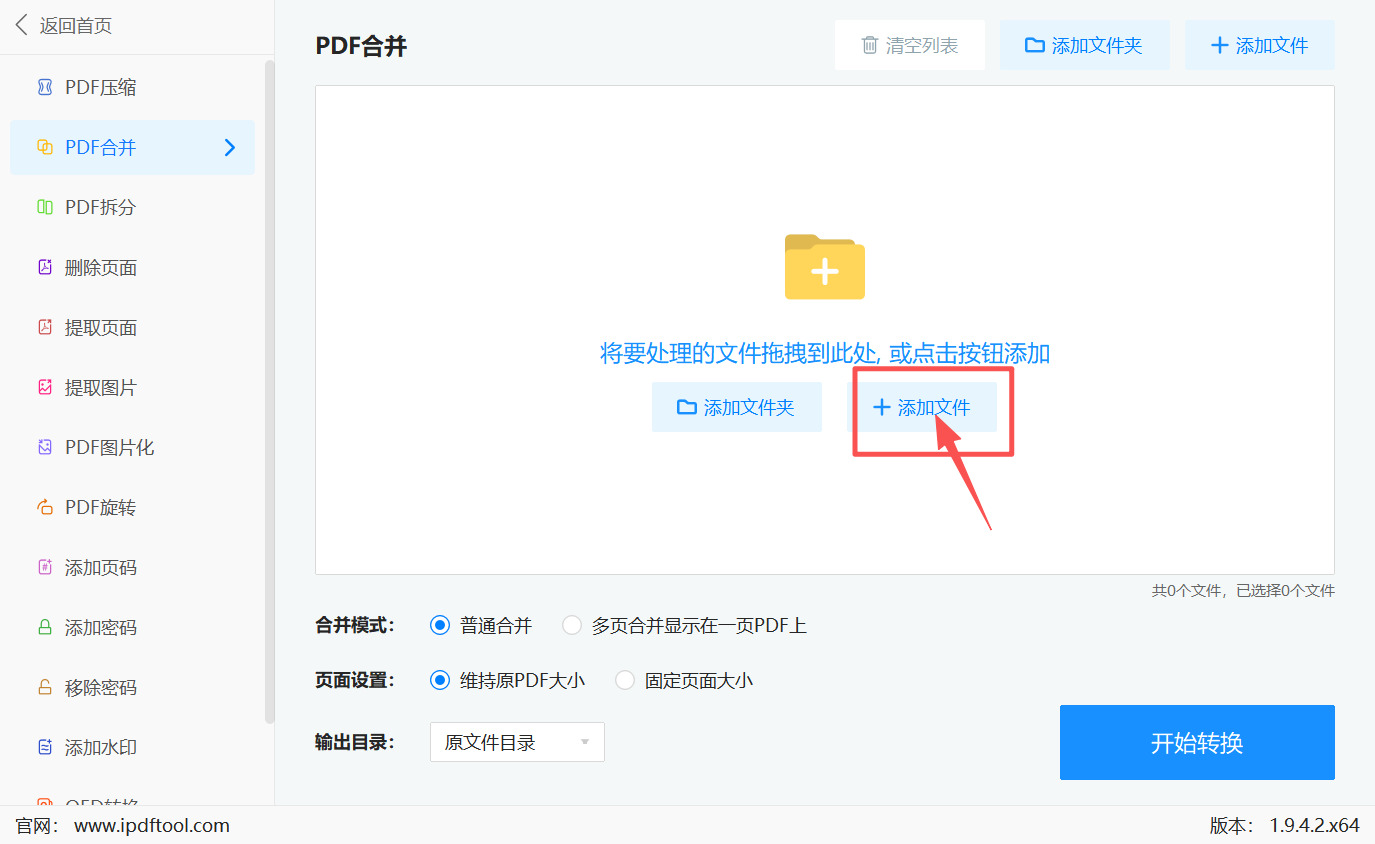Screen dimensions: 1375x844
Task: Go back with 返回首页
Action: click(63, 25)
